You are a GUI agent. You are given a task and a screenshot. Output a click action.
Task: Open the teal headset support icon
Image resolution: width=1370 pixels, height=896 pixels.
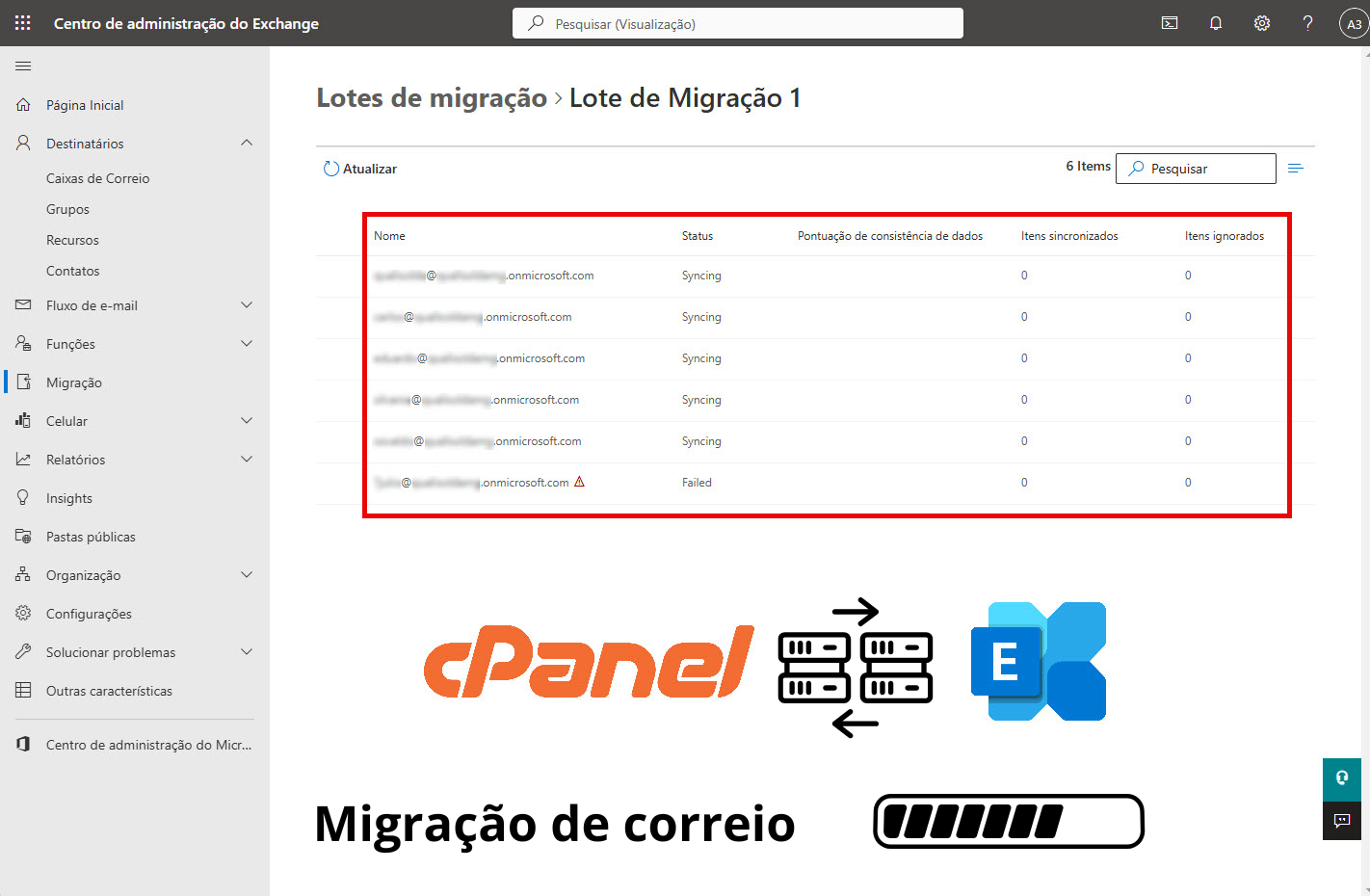(x=1342, y=778)
